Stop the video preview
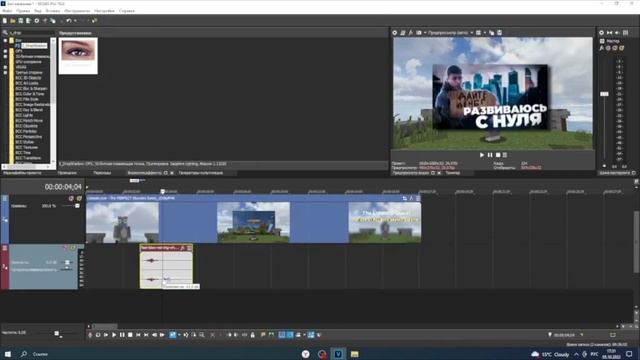 [498, 155]
